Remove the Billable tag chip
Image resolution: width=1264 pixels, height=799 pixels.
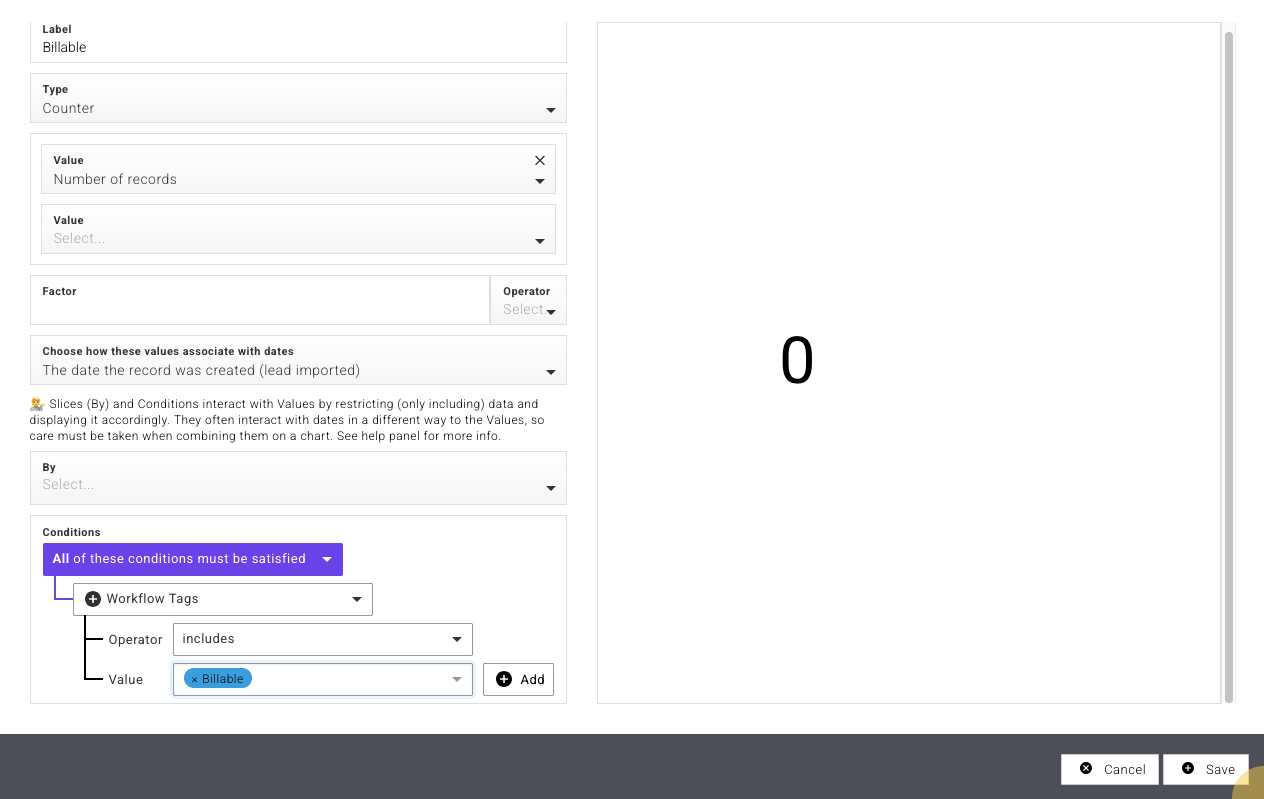(x=194, y=679)
